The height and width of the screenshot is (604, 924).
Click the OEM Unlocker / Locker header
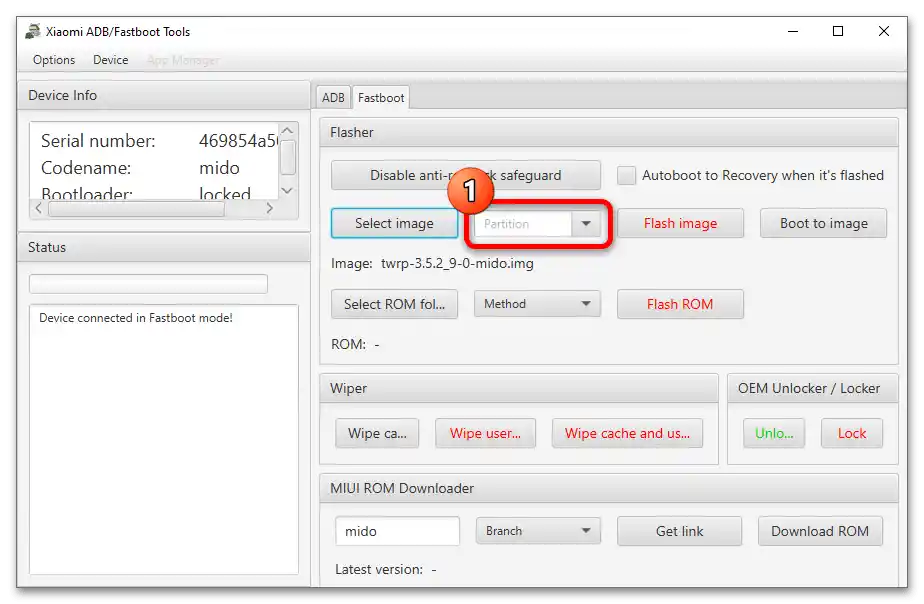coord(813,388)
